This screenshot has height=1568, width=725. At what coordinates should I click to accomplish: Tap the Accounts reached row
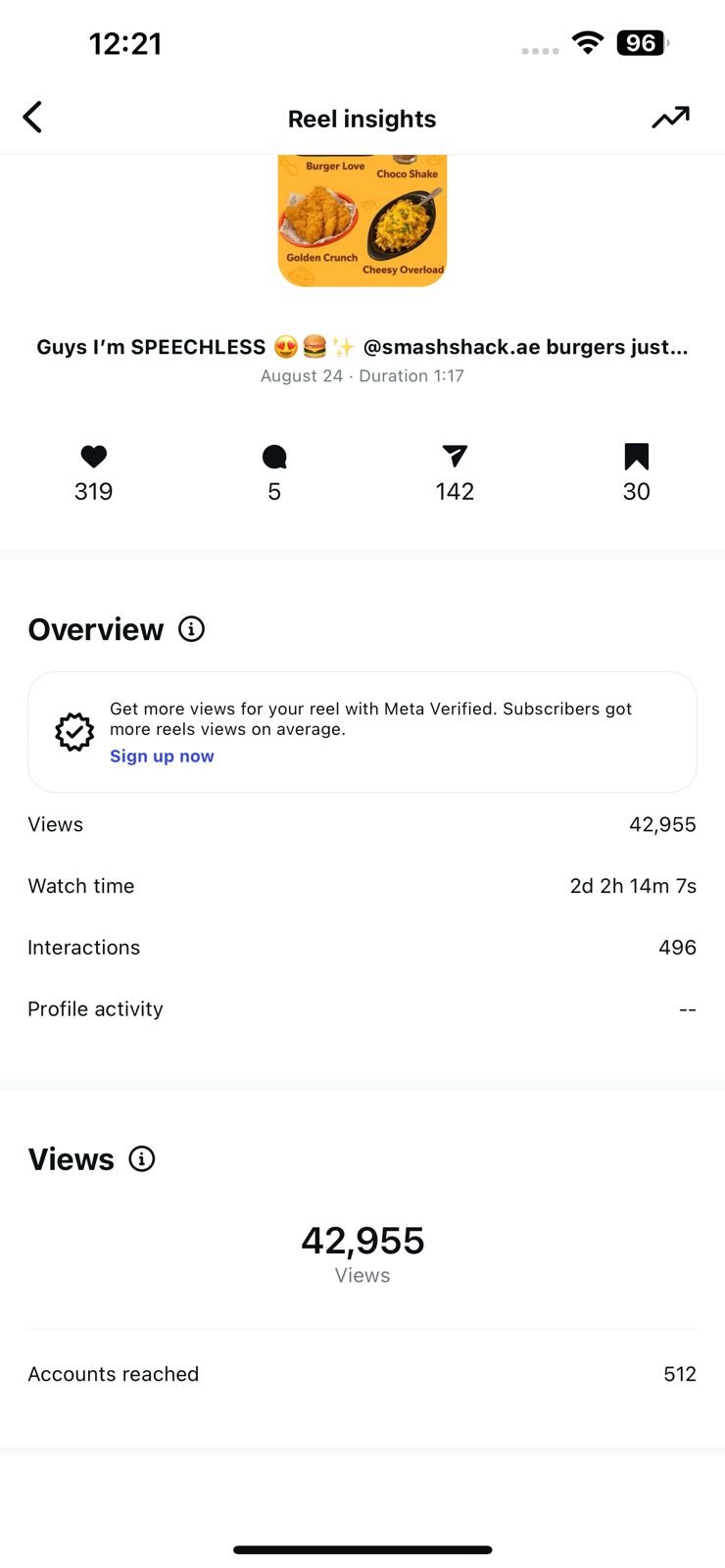coord(362,1374)
